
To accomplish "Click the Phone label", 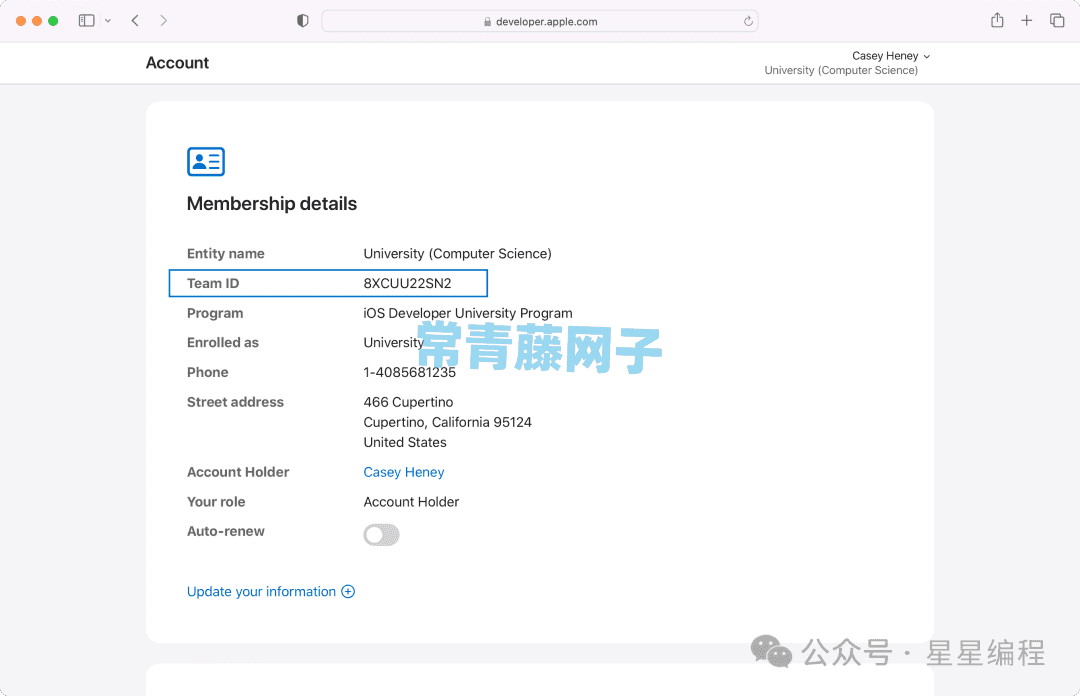I will [207, 372].
